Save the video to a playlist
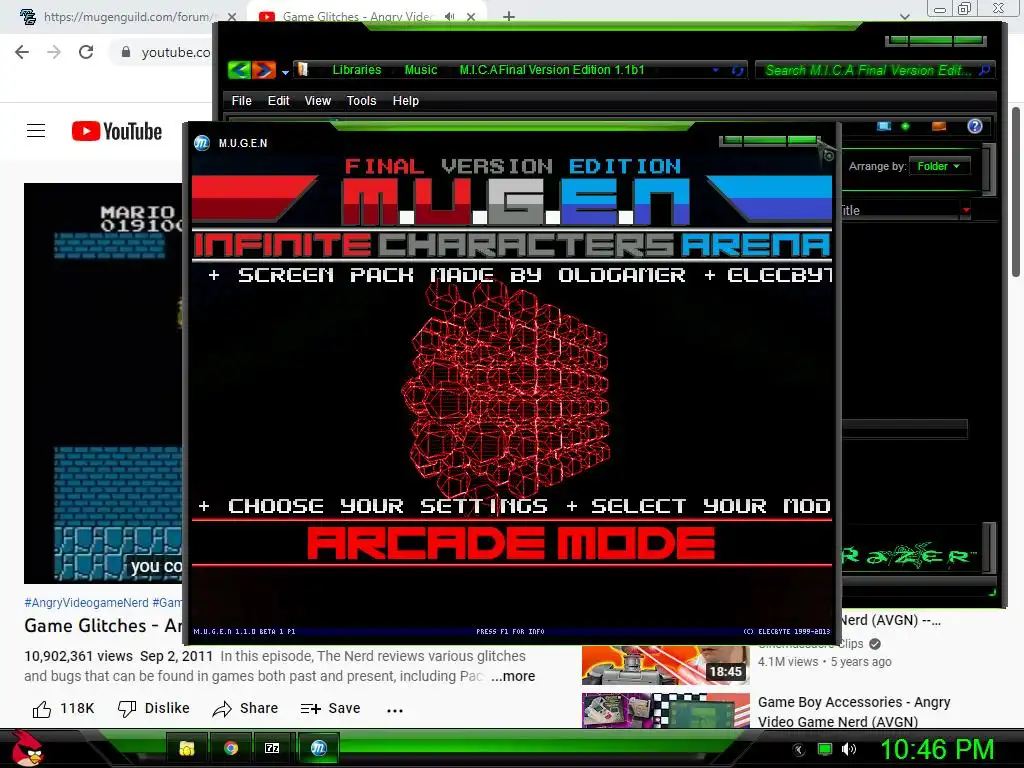This screenshot has height=768, width=1024. pos(330,709)
